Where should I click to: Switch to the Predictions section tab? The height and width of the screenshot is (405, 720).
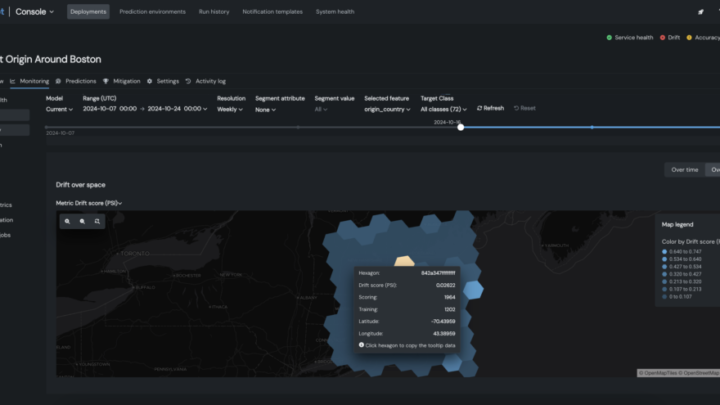coord(76,81)
